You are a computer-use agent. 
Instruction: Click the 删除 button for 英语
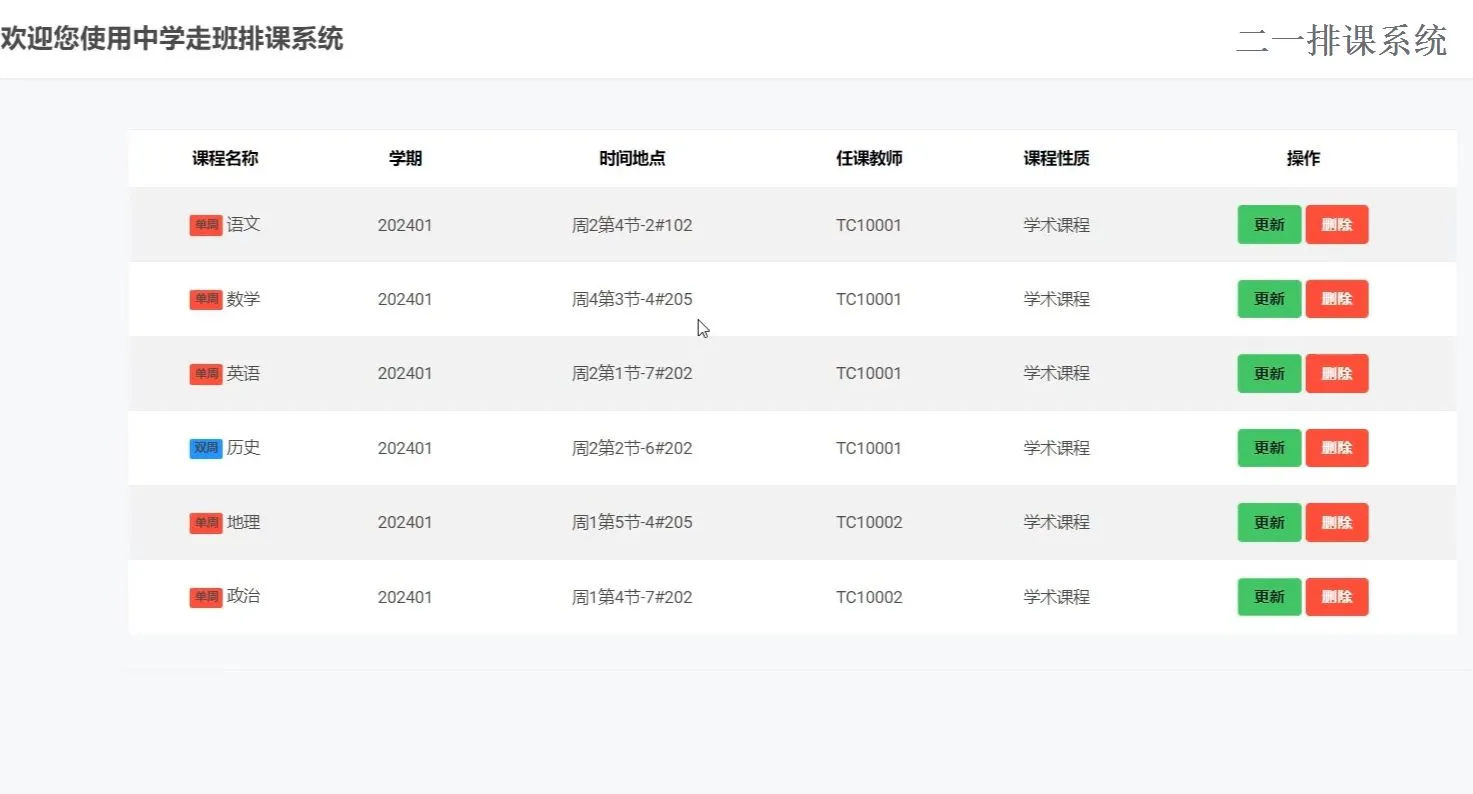[x=1337, y=373]
